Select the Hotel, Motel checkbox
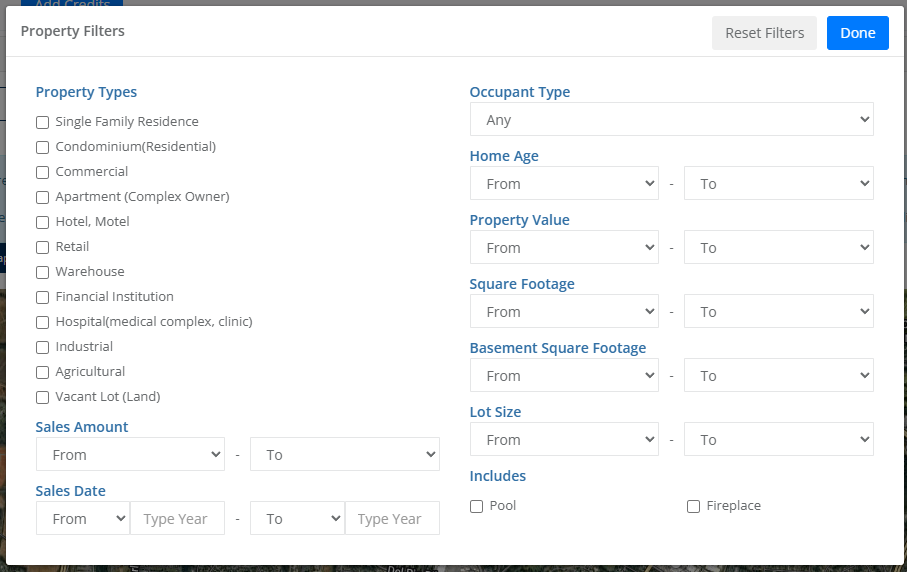The image size is (907, 572). pos(42,222)
